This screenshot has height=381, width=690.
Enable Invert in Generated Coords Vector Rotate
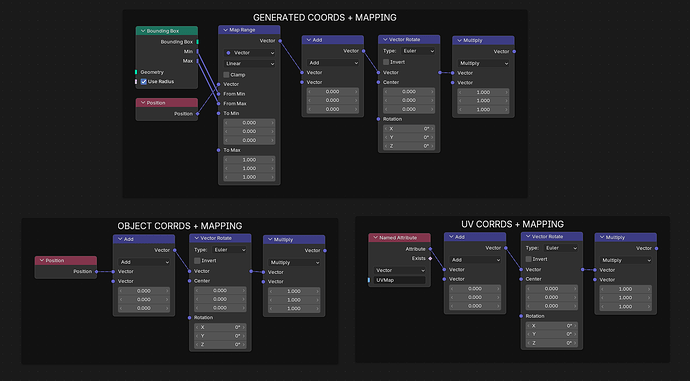click(x=386, y=62)
